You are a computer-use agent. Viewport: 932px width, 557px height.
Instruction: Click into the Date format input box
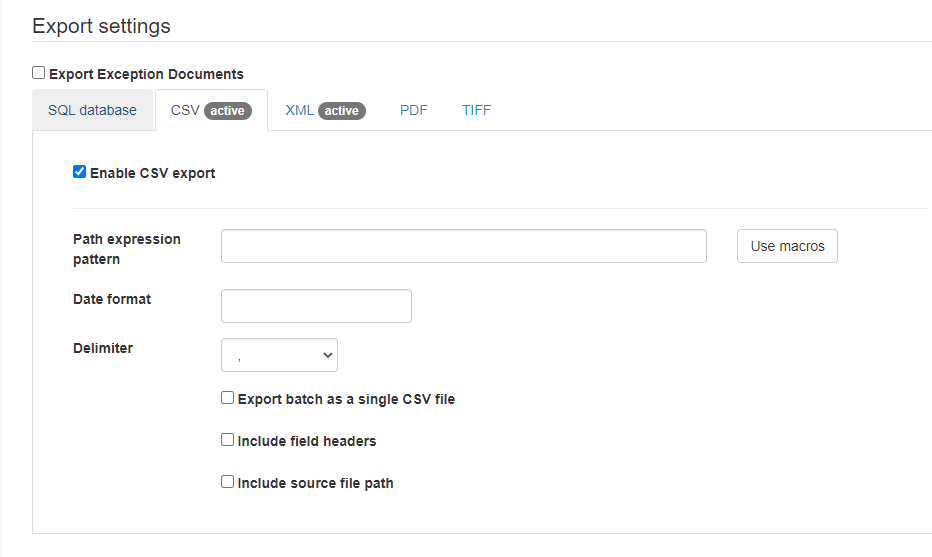coord(316,306)
